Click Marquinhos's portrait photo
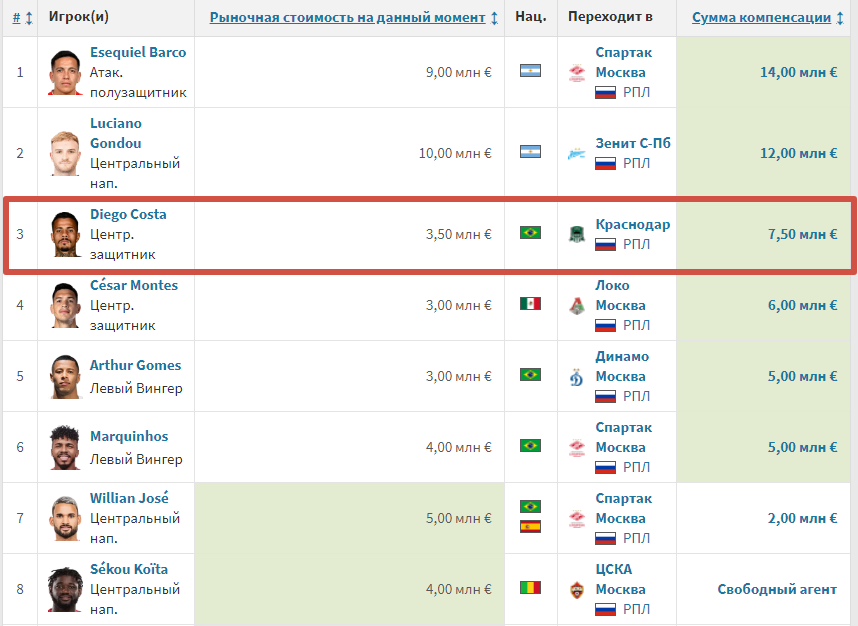This screenshot has height=626, width=858. (x=65, y=448)
